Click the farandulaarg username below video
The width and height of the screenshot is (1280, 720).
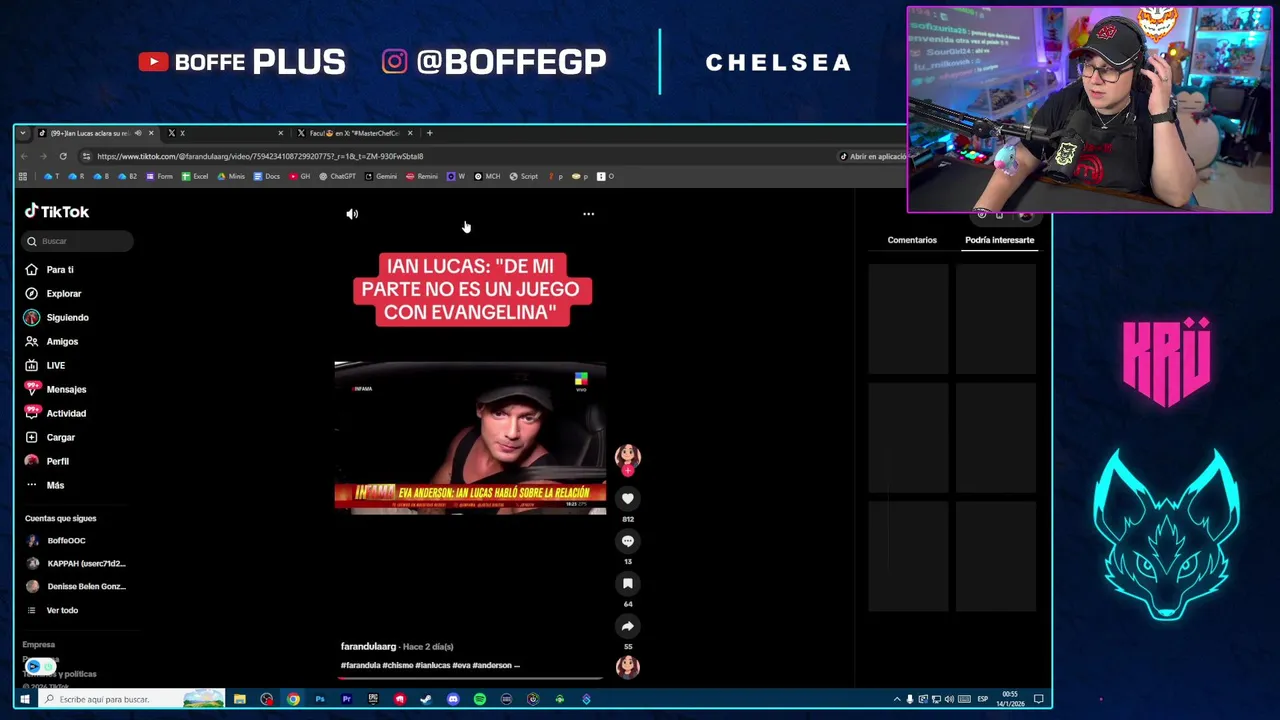click(x=368, y=647)
